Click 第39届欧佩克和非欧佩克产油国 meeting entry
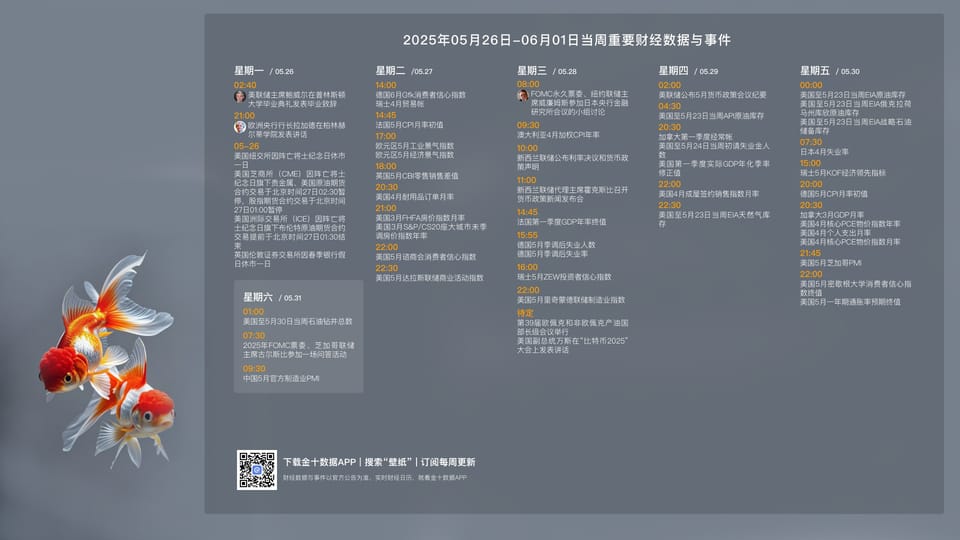 pyautogui.click(x=572, y=327)
